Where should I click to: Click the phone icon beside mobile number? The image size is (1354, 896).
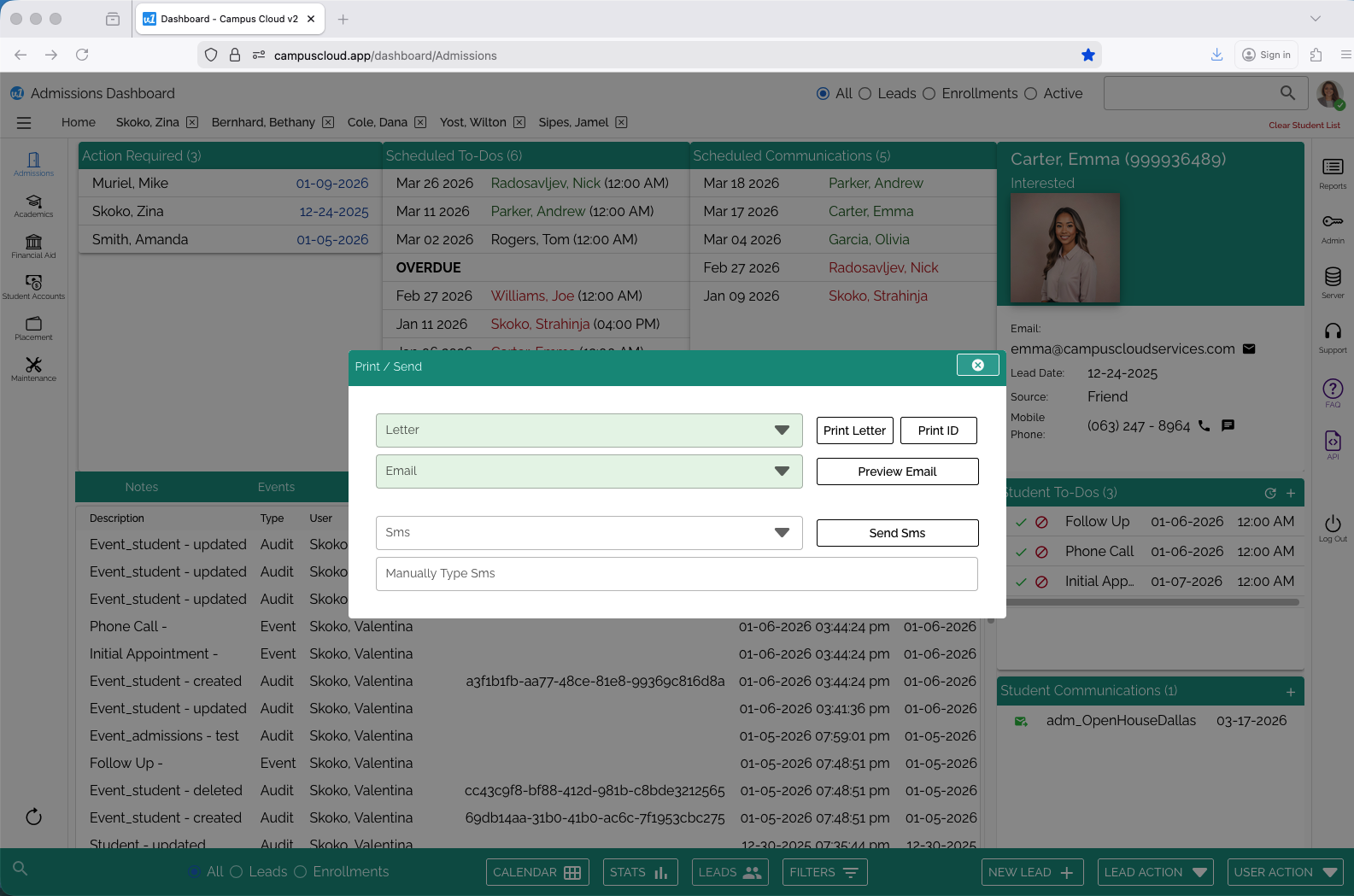coord(1204,425)
